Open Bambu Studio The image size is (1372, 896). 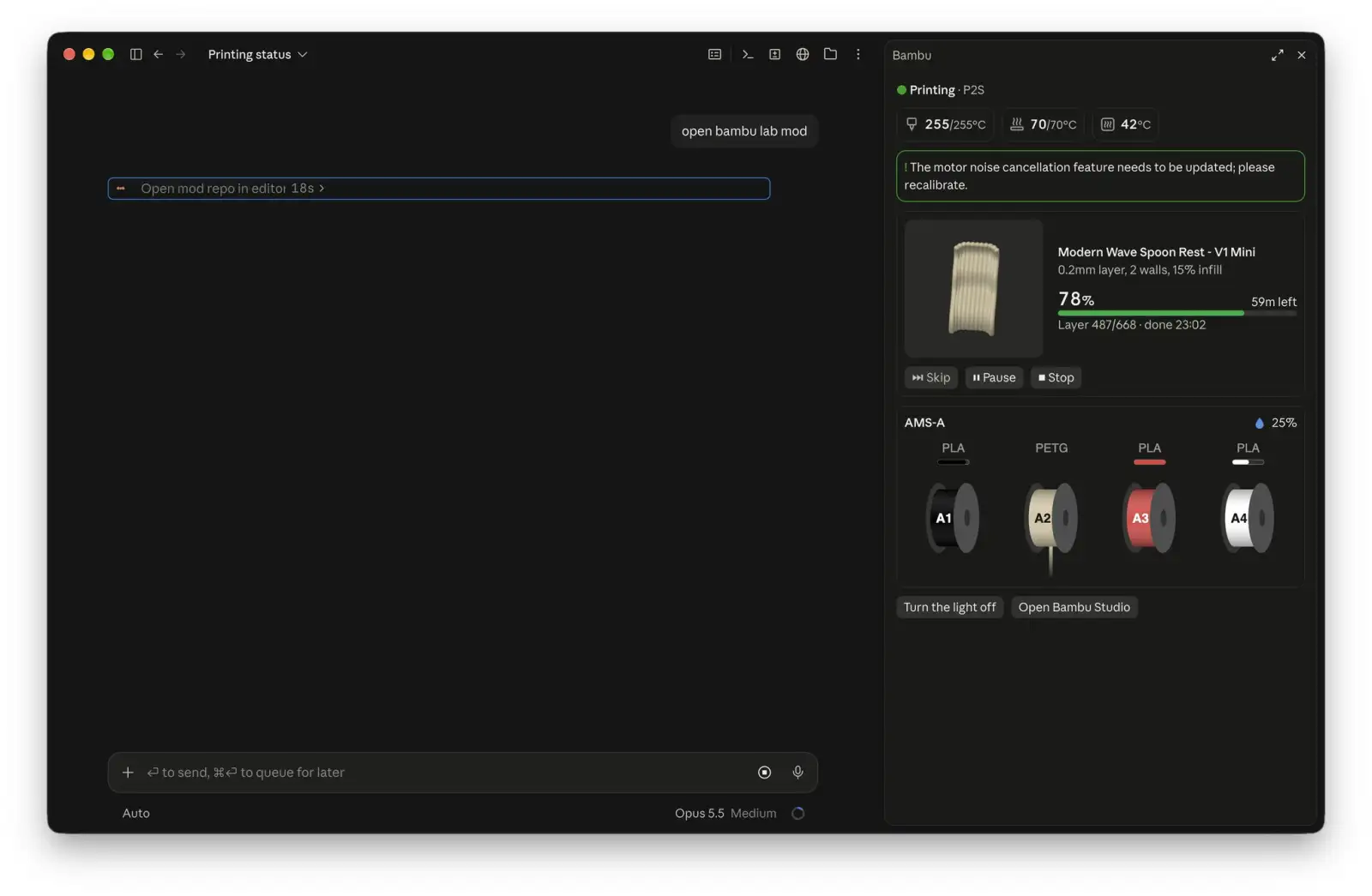point(1074,607)
